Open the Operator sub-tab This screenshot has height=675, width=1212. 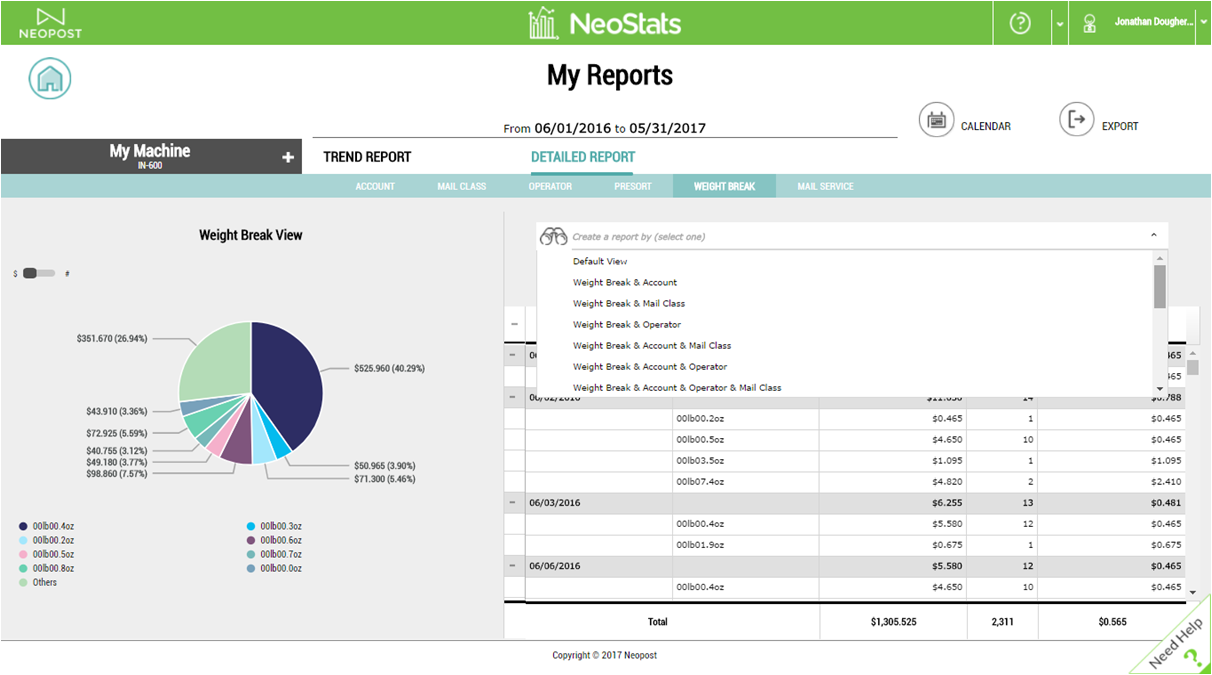[550, 186]
